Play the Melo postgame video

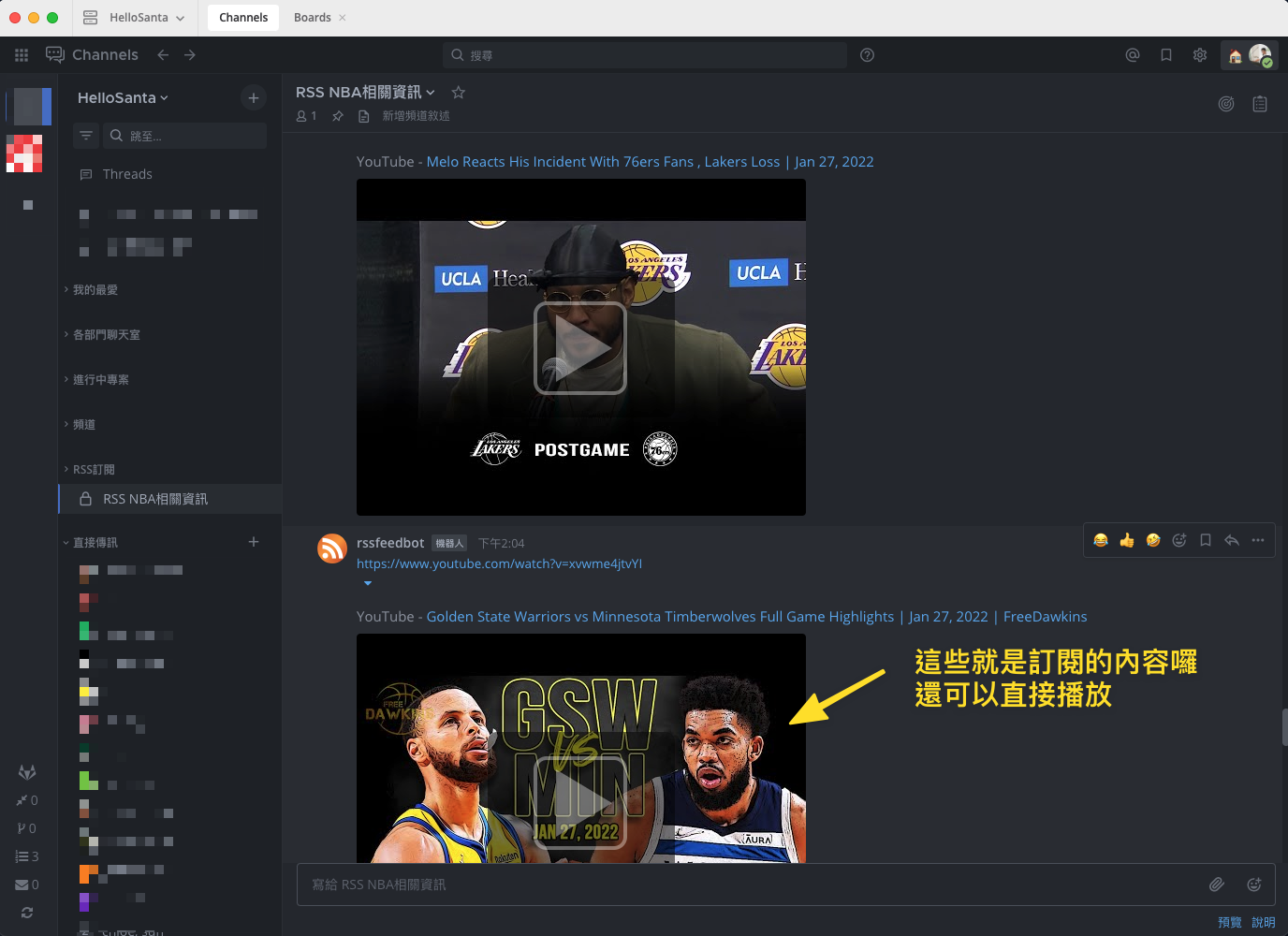pyautogui.click(x=580, y=348)
